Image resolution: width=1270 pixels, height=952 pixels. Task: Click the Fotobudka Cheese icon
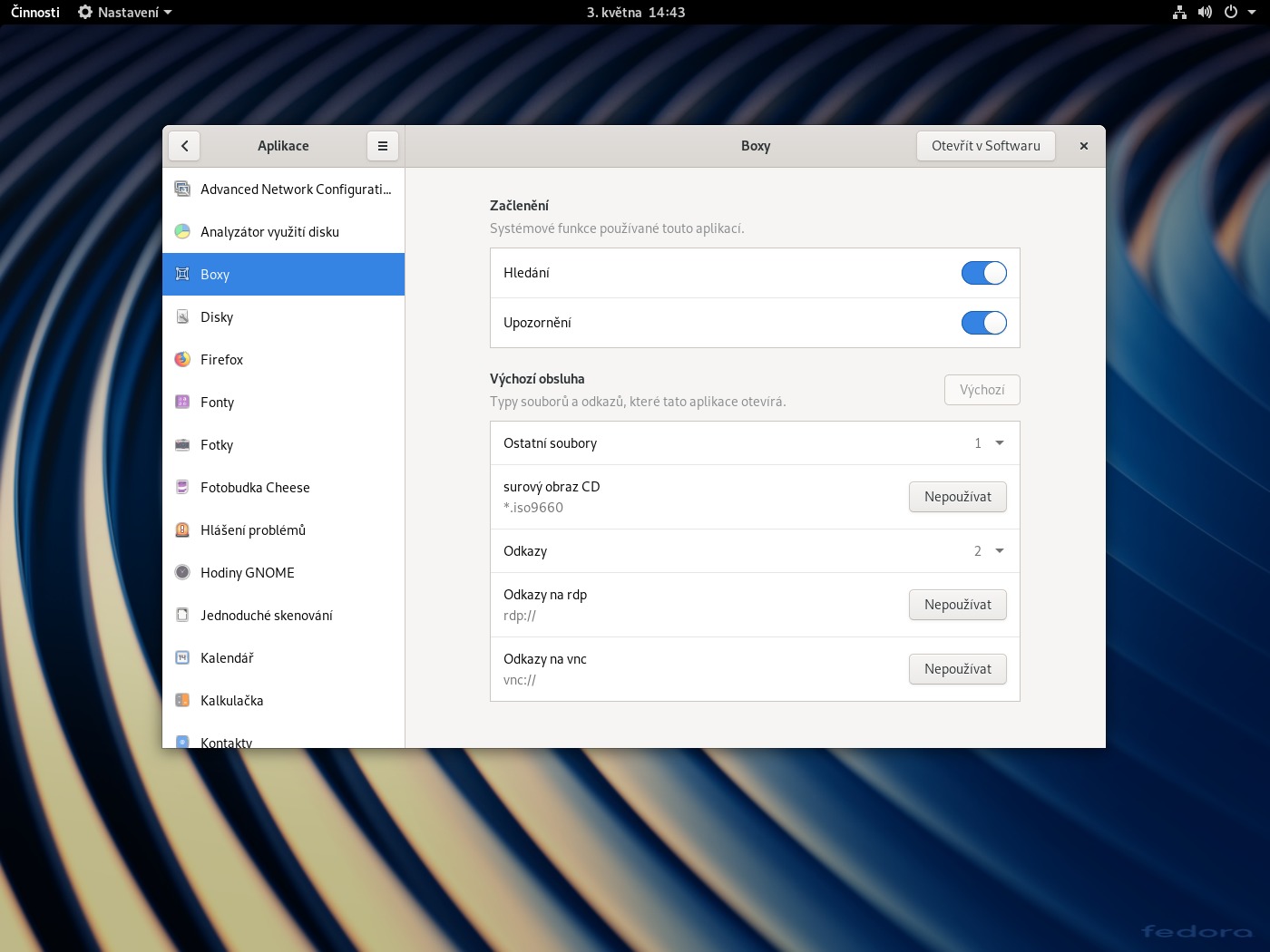(182, 488)
